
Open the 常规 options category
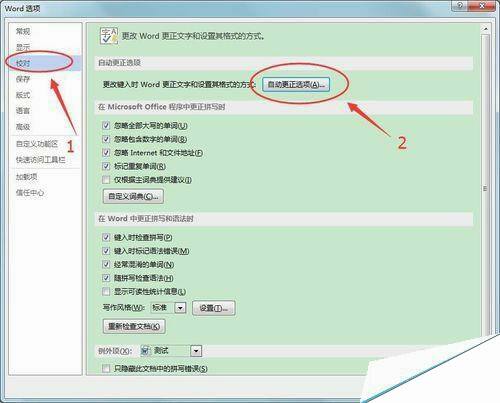point(23,31)
